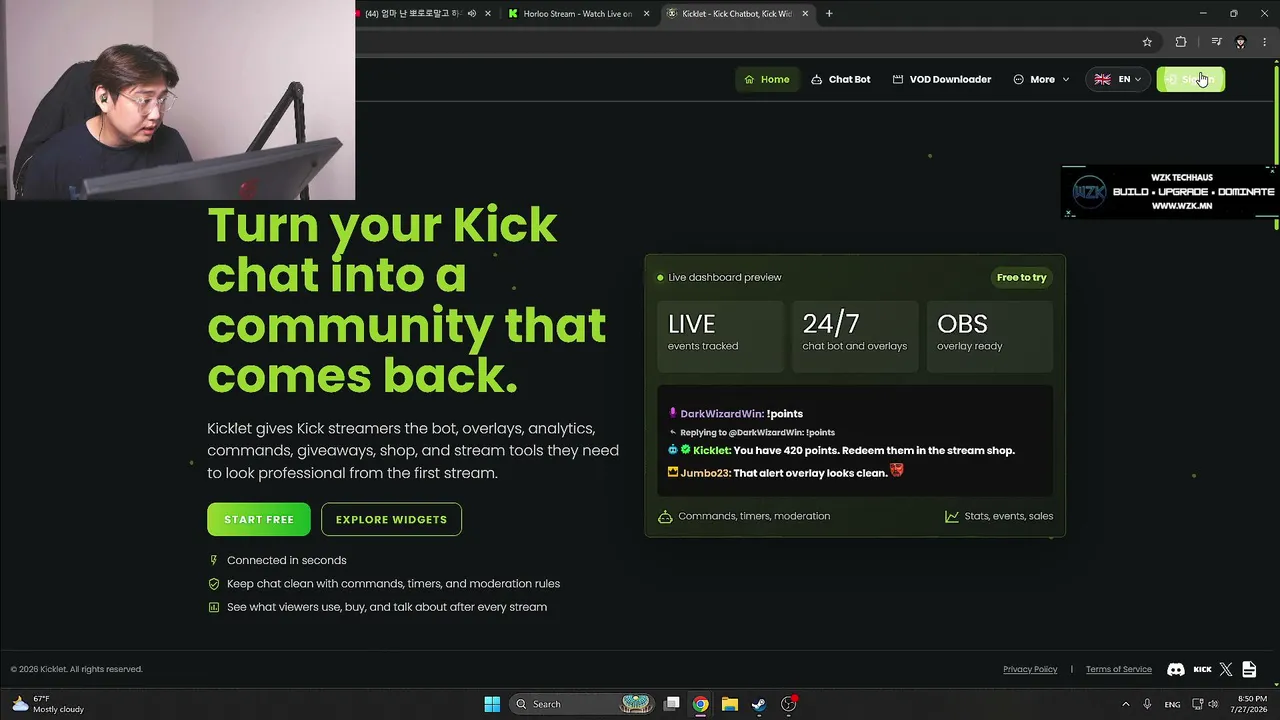Open the network and volume tray icons
Image resolution: width=1280 pixels, height=720 pixels.
(1207, 704)
